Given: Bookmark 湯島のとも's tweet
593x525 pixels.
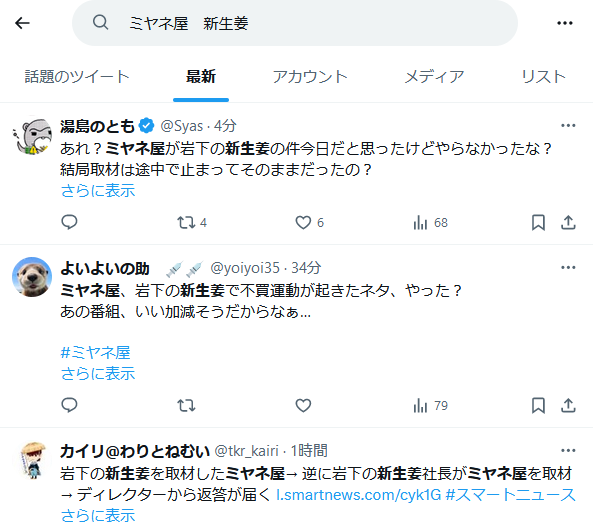Looking at the screenshot, I should pos(538,222).
